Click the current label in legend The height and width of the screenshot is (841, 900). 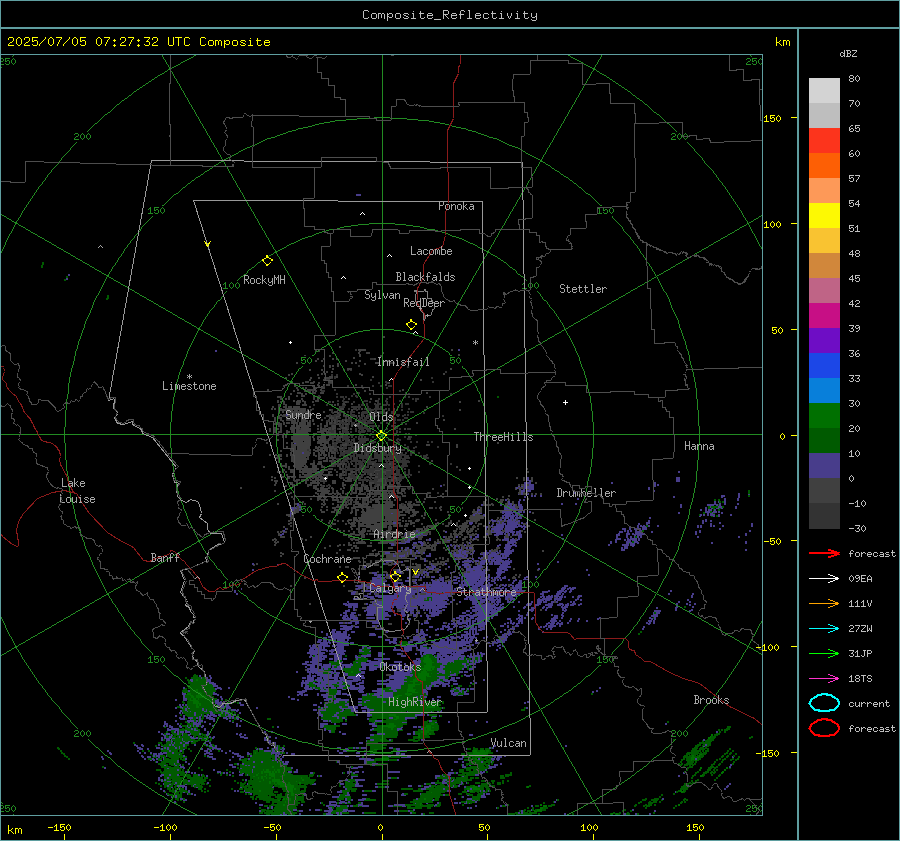point(869,703)
